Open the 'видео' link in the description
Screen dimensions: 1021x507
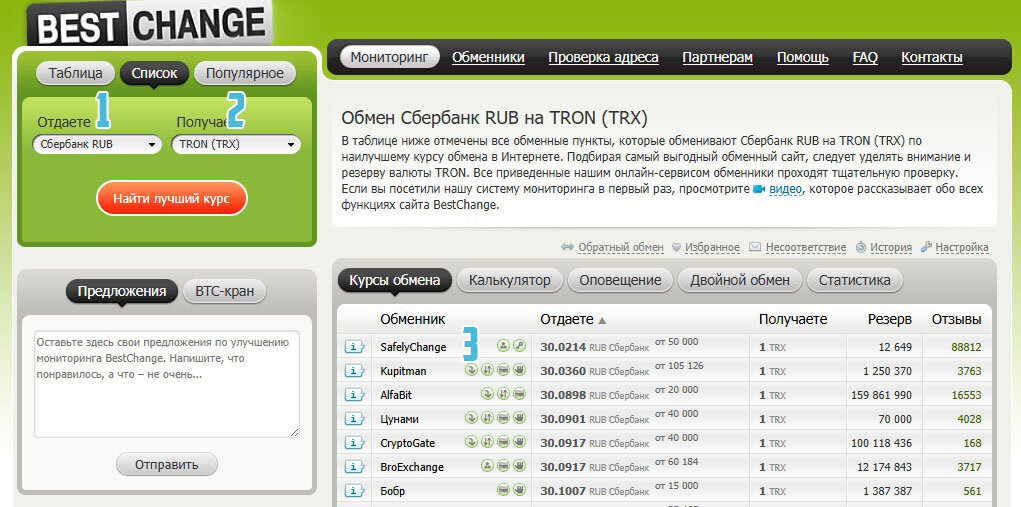[x=786, y=189]
